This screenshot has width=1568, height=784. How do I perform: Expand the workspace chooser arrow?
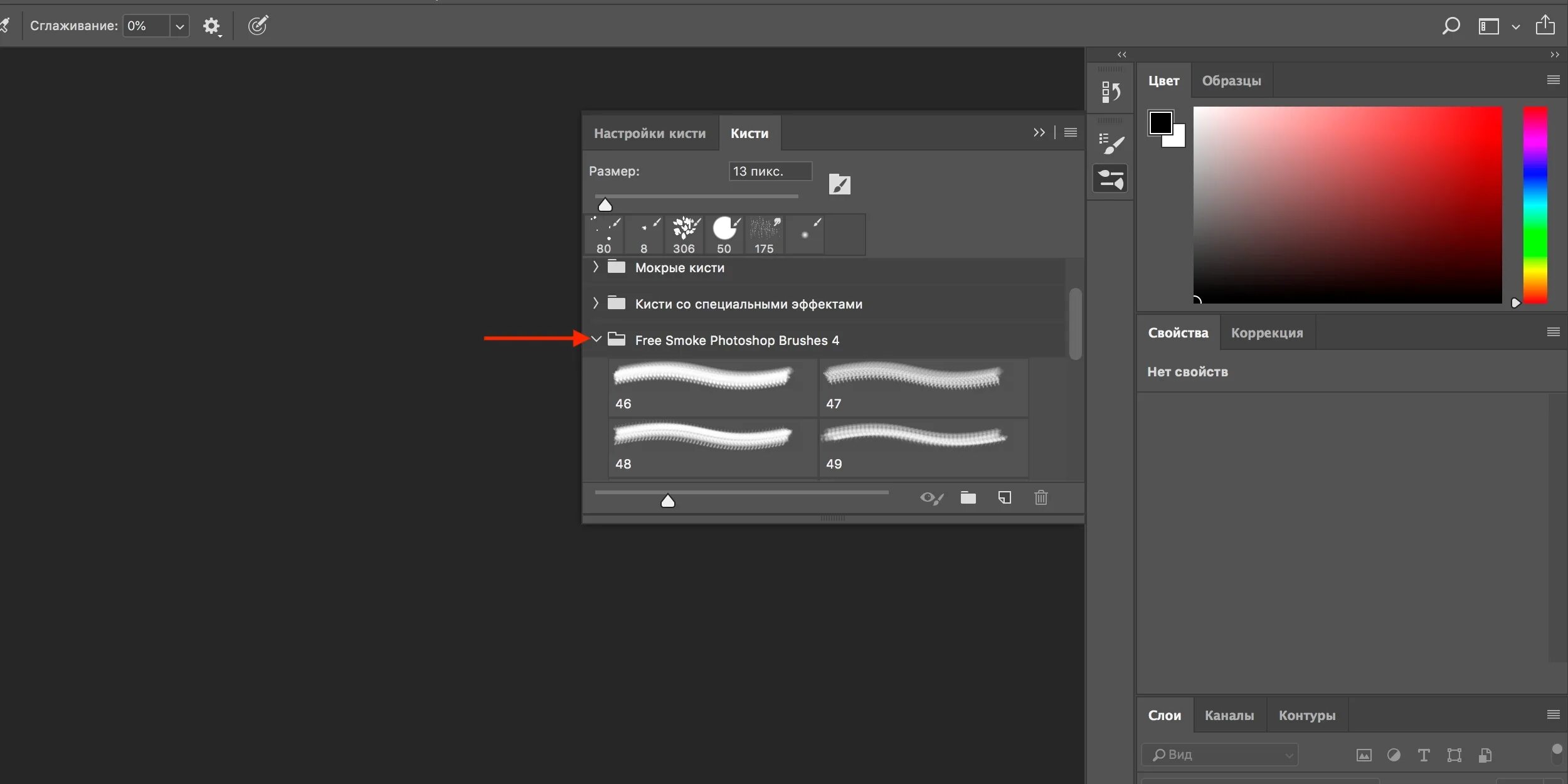pos(1516,27)
